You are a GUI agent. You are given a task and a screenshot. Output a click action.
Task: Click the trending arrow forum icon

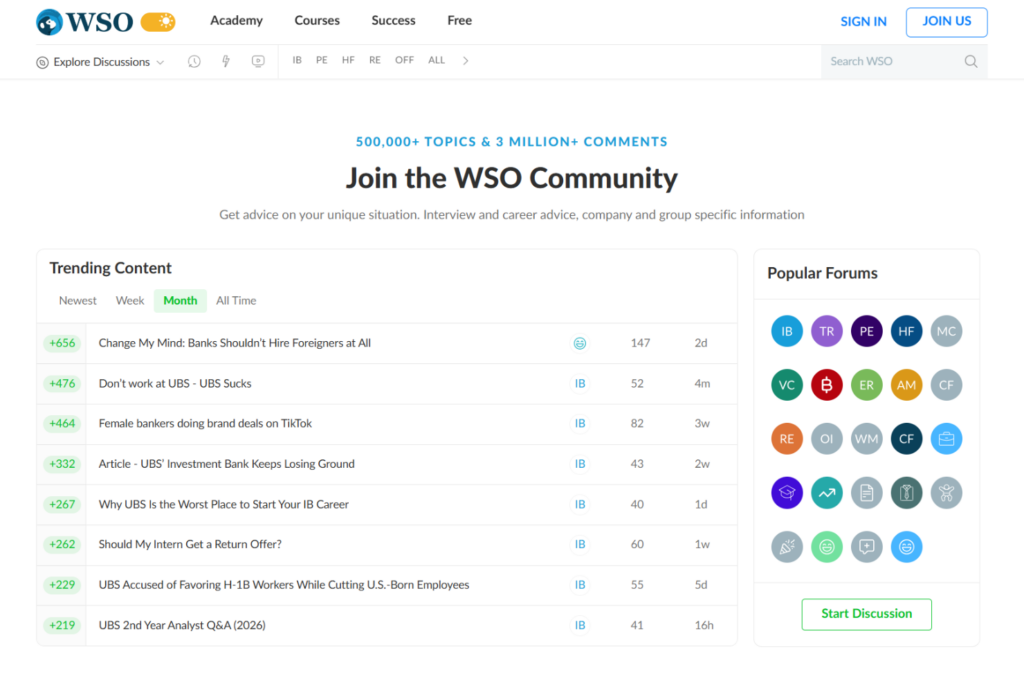(x=827, y=493)
